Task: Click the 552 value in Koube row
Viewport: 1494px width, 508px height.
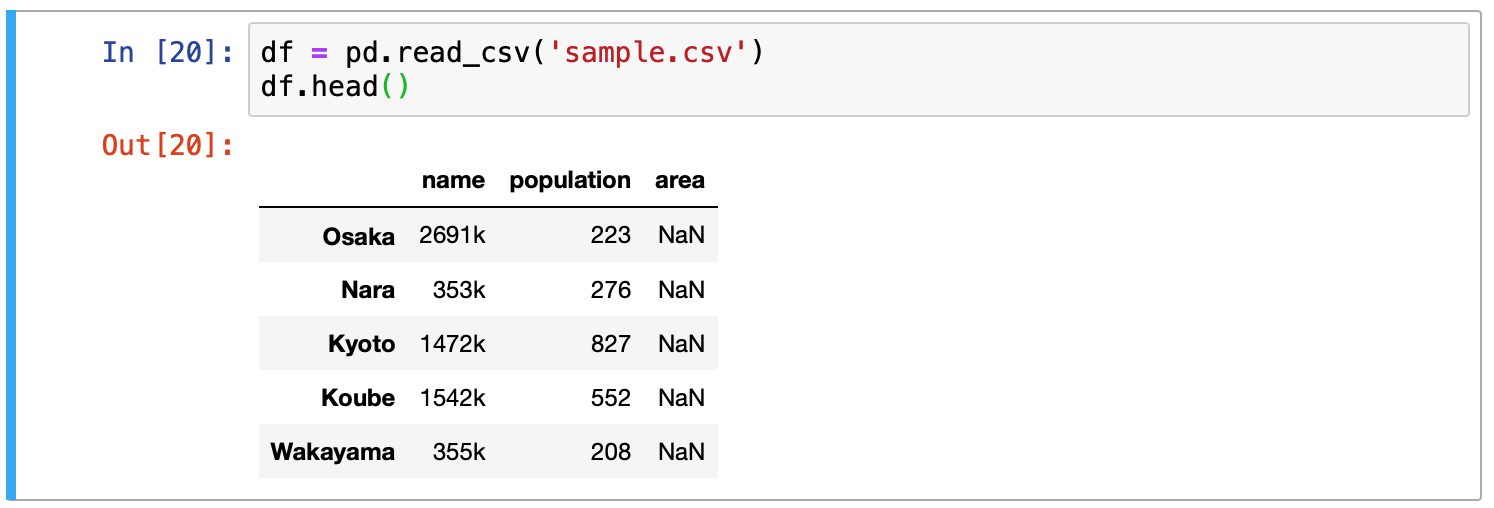Action: click(x=610, y=398)
